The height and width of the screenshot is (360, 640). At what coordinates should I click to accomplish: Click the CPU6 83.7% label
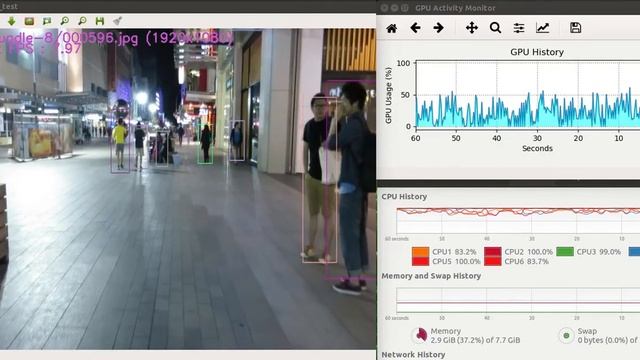coord(527,261)
